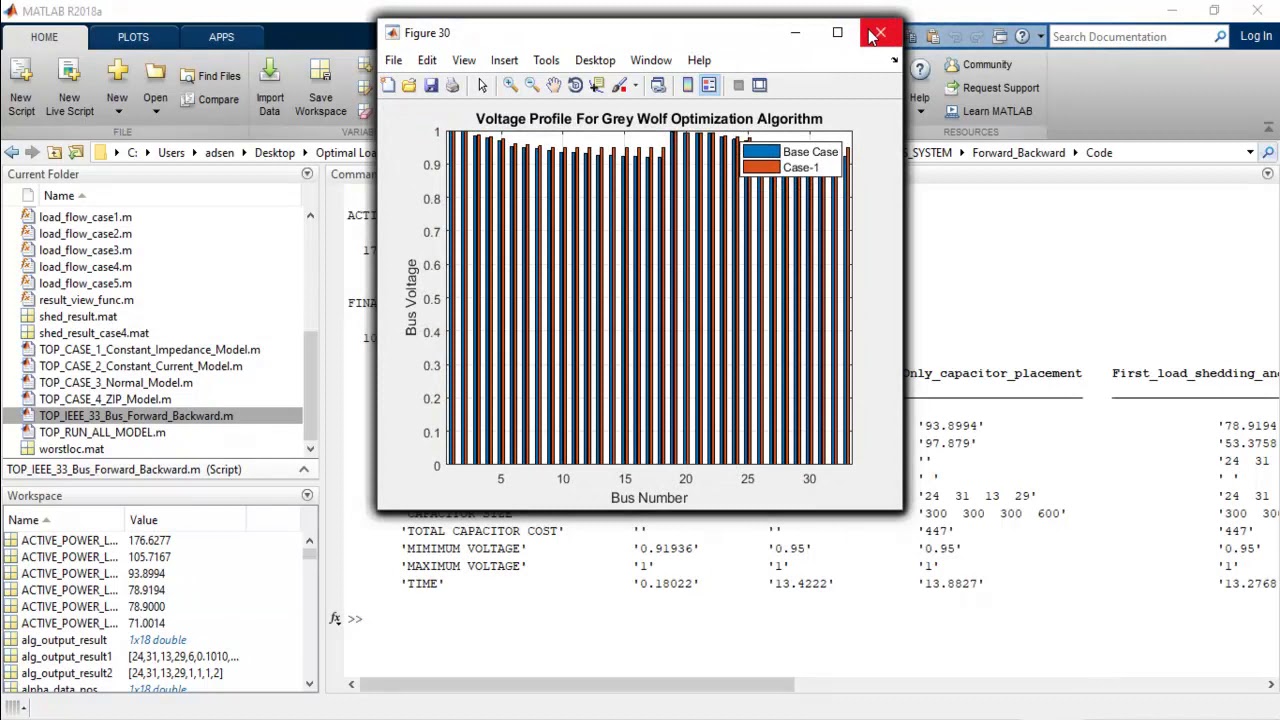The width and height of the screenshot is (1280, 720).
Task: Select shed_result.mat file
Action: pos(78,317)
